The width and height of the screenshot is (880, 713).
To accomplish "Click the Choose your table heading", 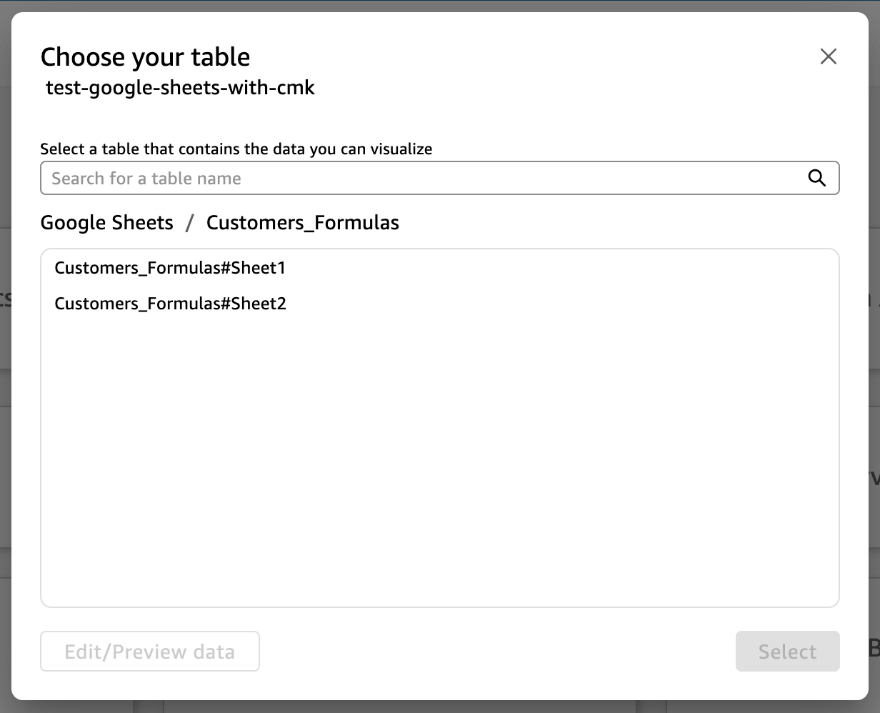I will tap(145, 57).
